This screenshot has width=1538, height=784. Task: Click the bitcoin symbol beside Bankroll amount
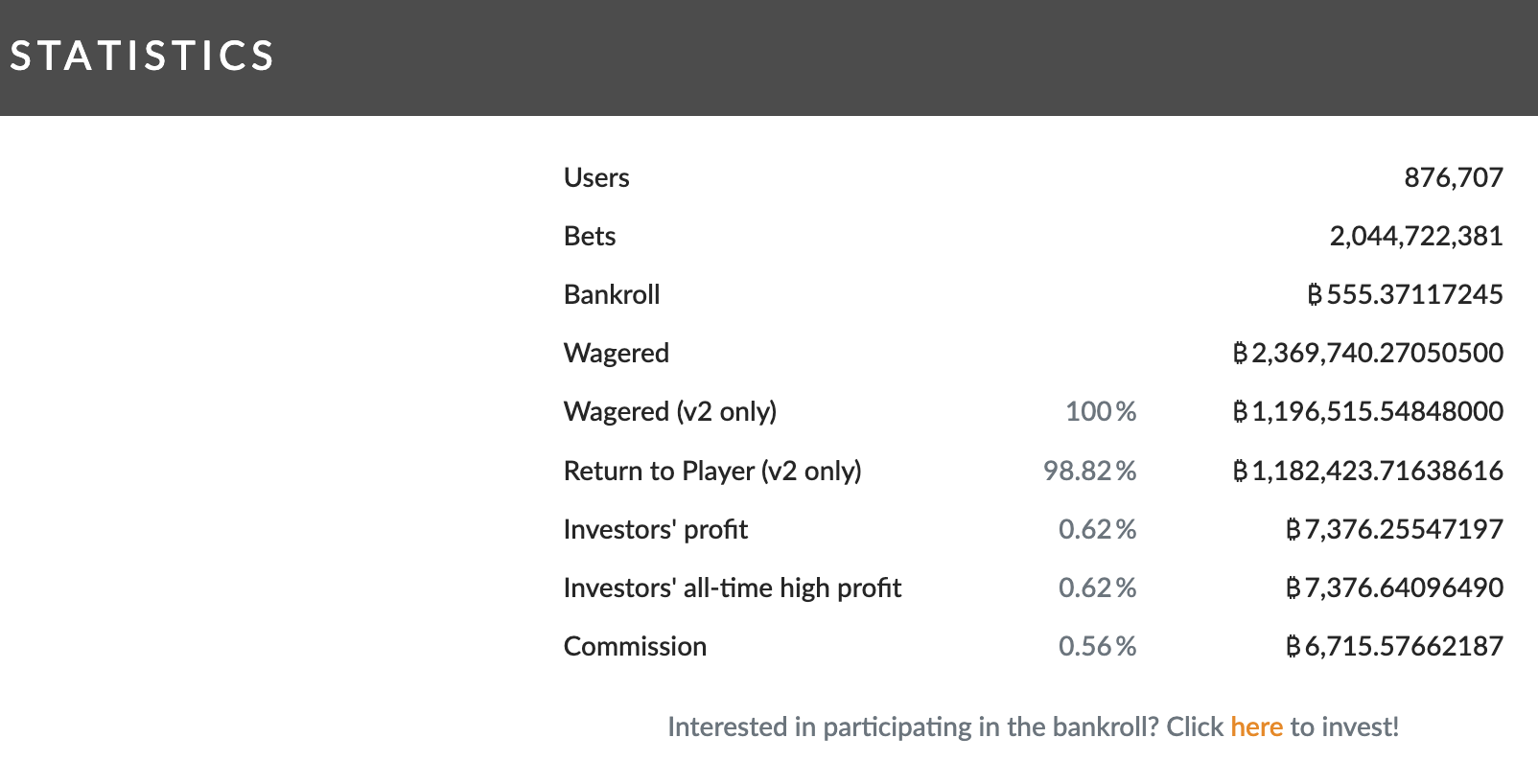[1315, 294]
